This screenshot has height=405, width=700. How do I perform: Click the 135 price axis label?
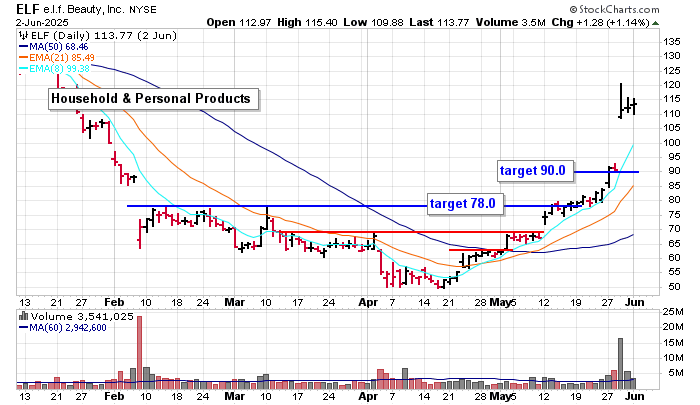point(671,42)
